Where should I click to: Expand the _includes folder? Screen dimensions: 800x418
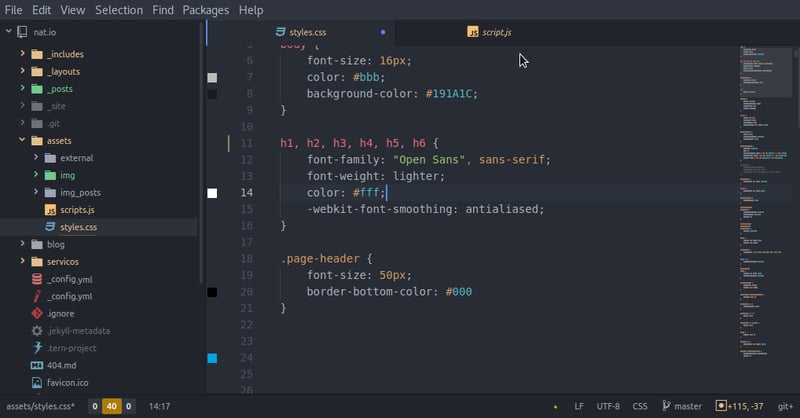point(66,54)
